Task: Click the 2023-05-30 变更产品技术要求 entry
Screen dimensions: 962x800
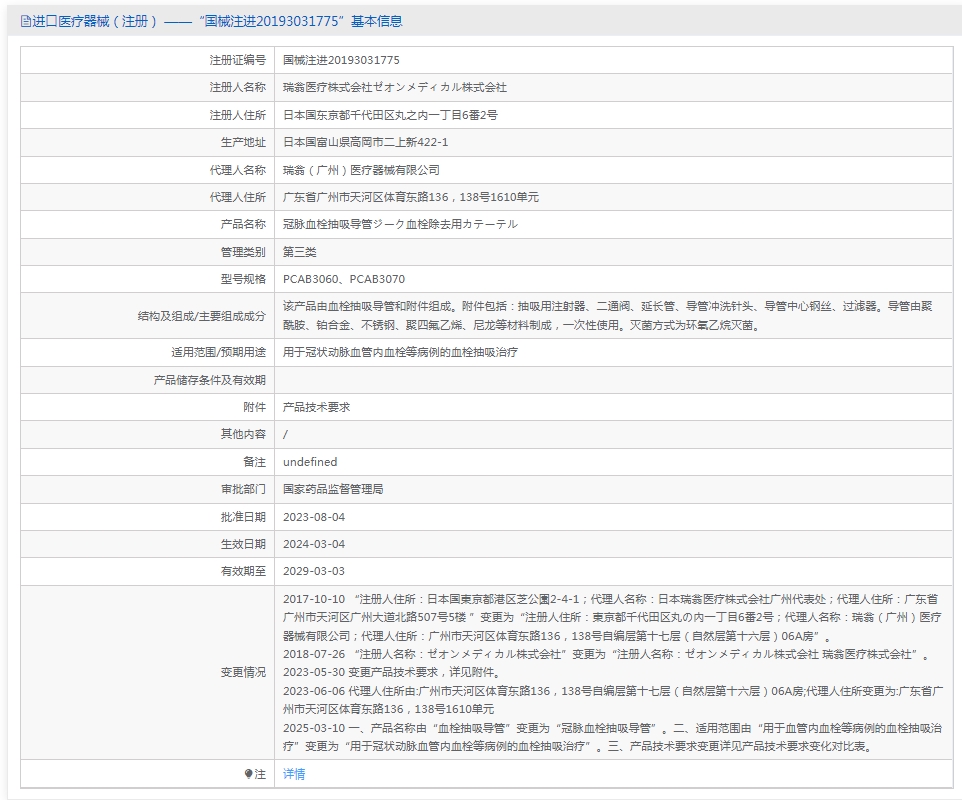Action: click(393, 672)
